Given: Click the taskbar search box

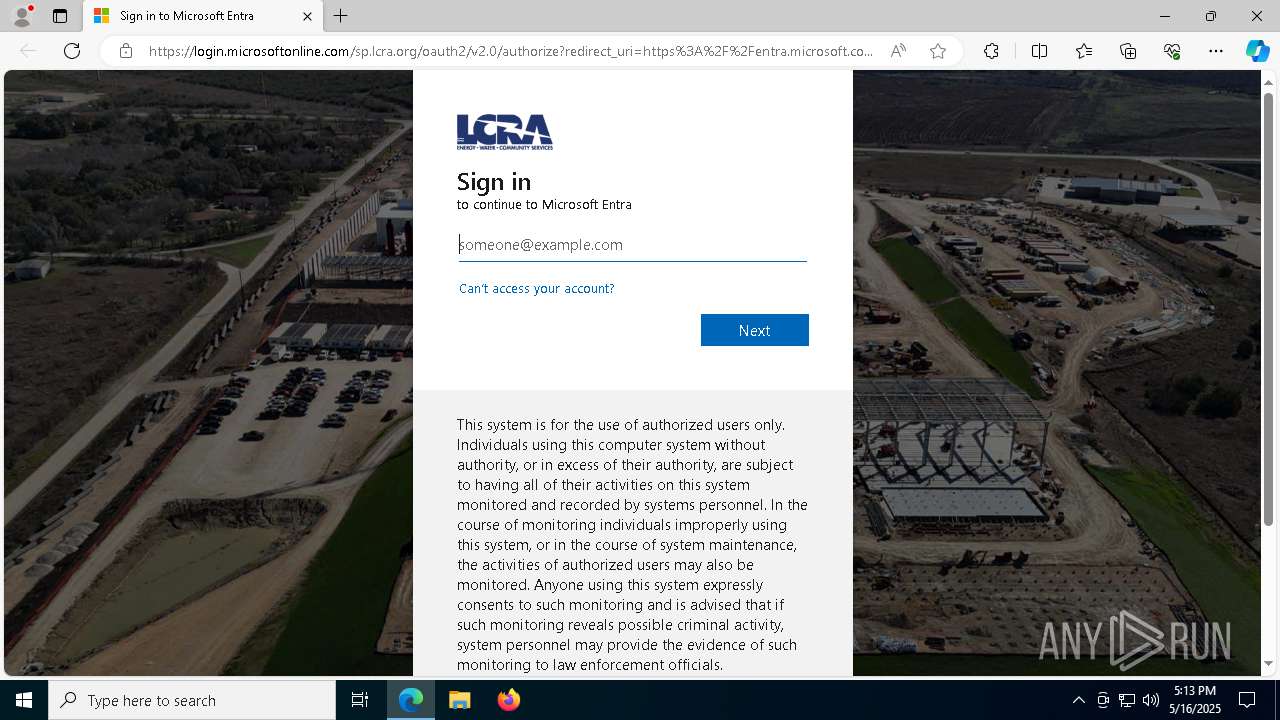Looking at the screenshot, I should tap(192, 700).
